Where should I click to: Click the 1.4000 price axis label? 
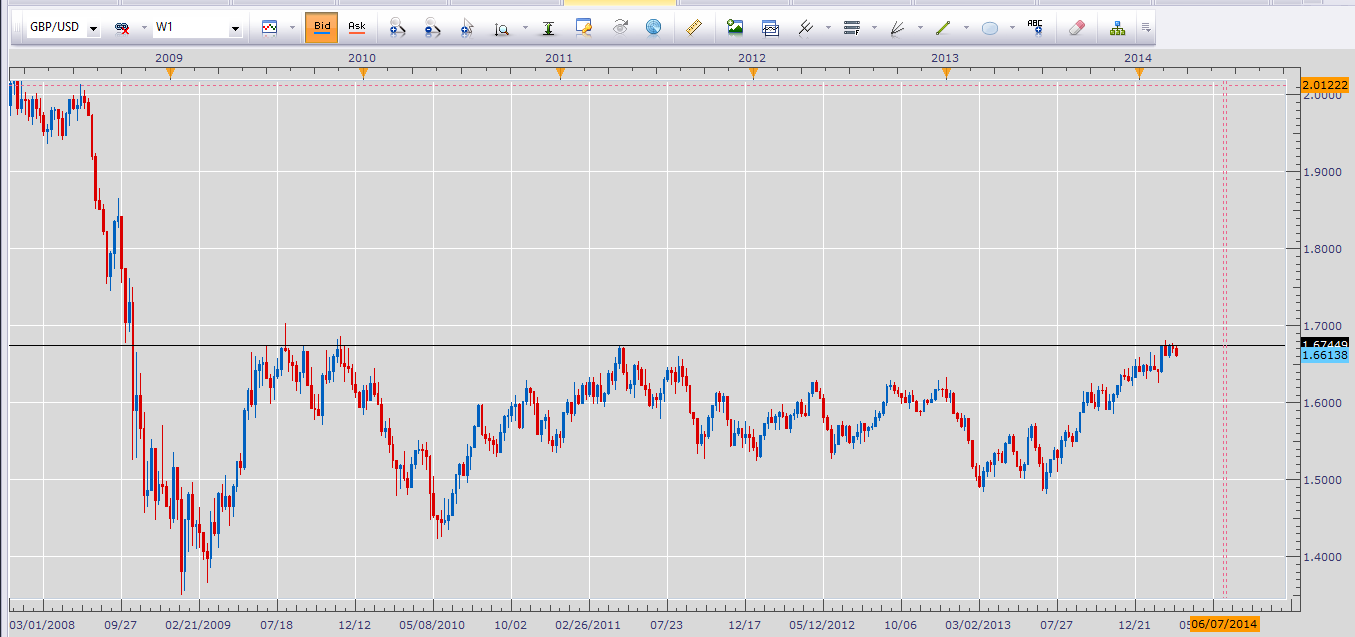pos(1322,557)
